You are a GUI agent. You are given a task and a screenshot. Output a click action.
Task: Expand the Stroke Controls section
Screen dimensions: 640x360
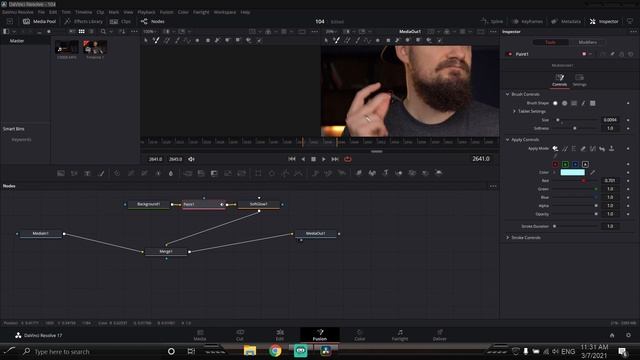click(x=507, y=238)
